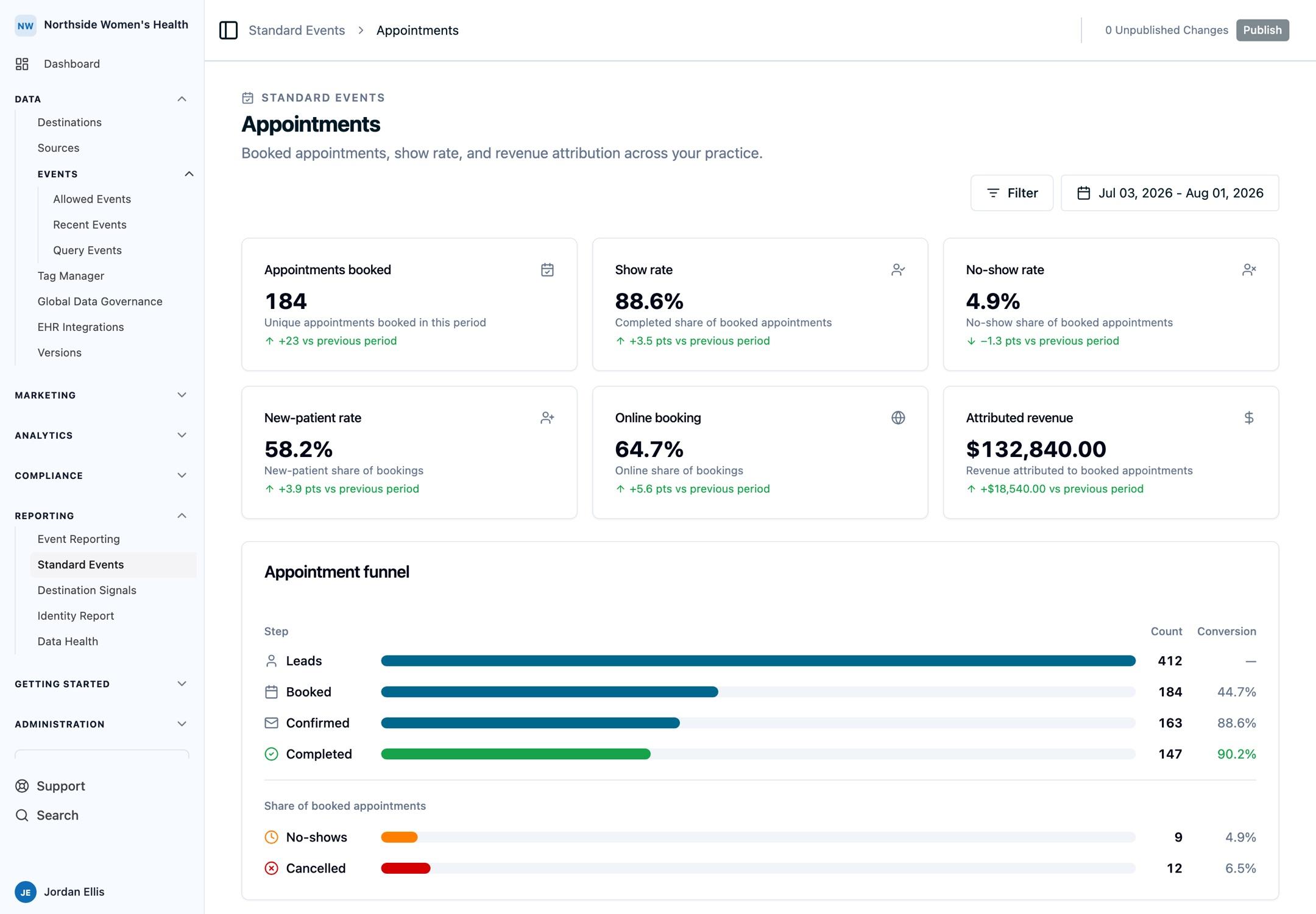Viewport: 1316px width, 914px height.
Task: Click the Standard Events breadcrumb link
Action: (x=297, y=30)
